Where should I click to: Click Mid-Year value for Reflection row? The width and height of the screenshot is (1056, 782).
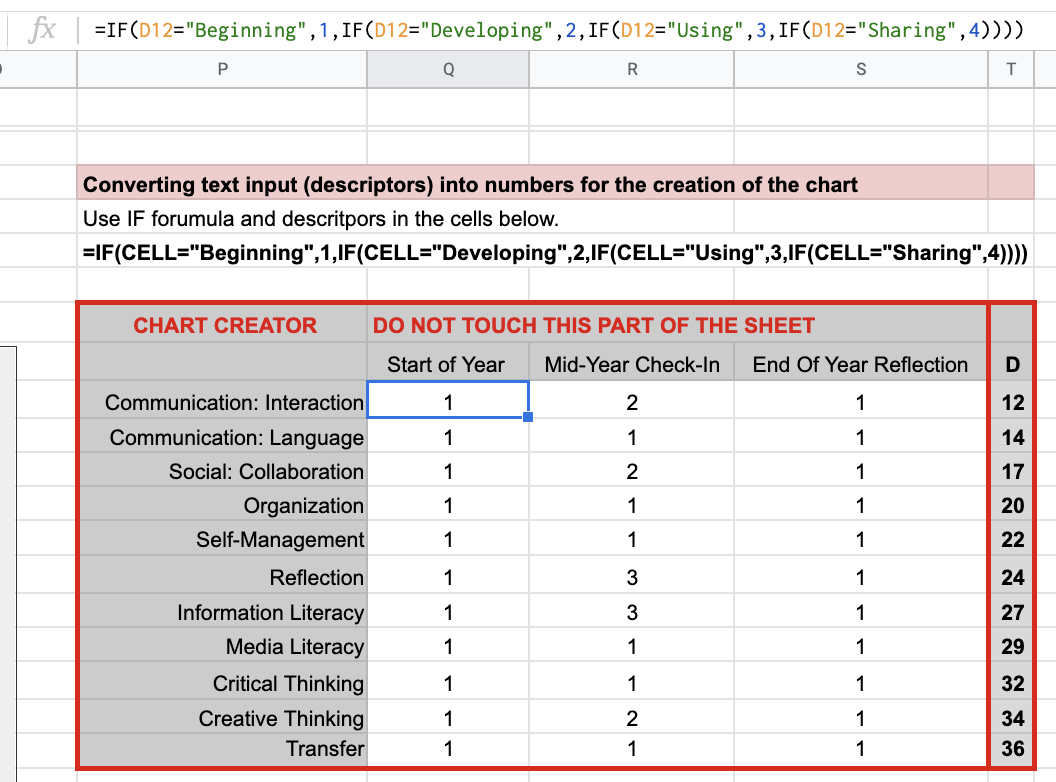coord(632,578)
